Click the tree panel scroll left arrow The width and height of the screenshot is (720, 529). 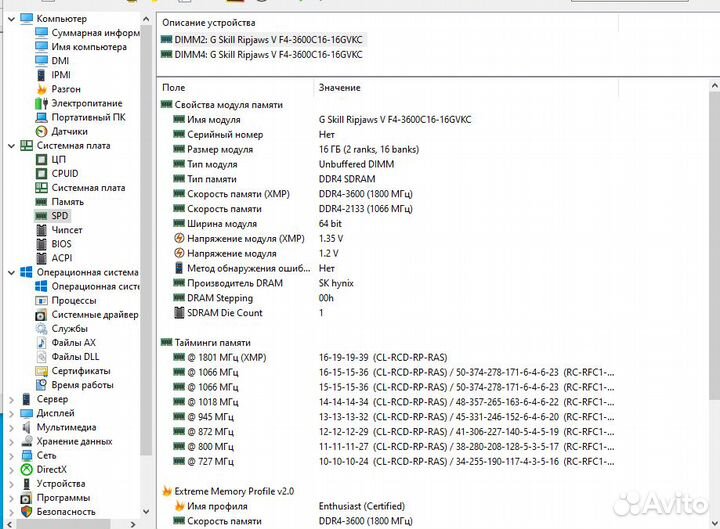coord(9,524)
